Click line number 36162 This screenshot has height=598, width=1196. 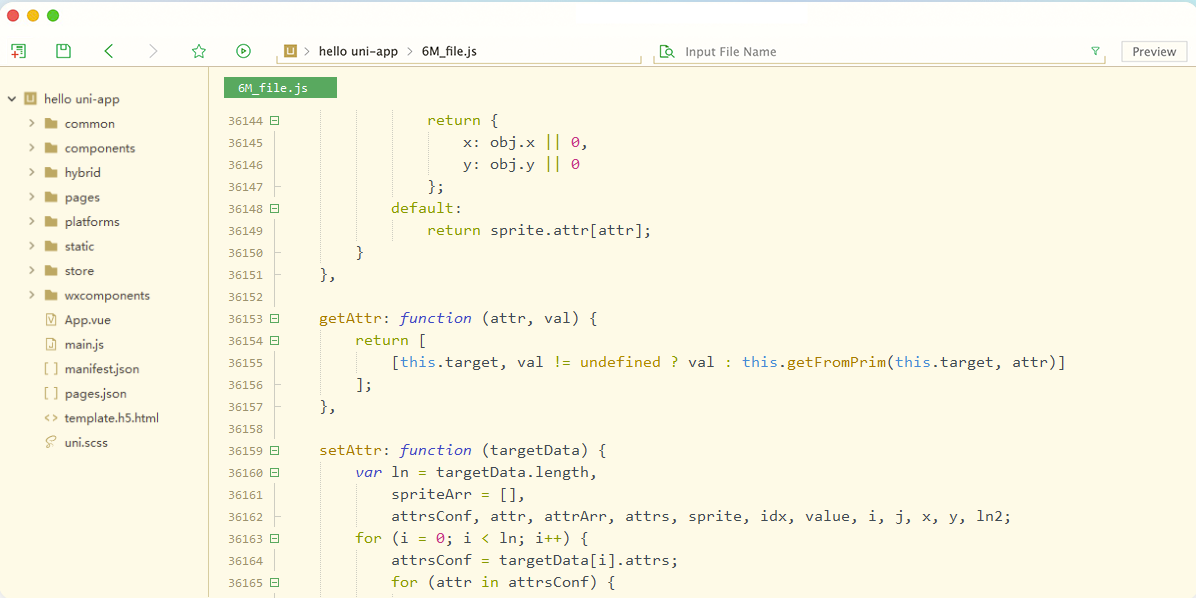coord(244,516)
